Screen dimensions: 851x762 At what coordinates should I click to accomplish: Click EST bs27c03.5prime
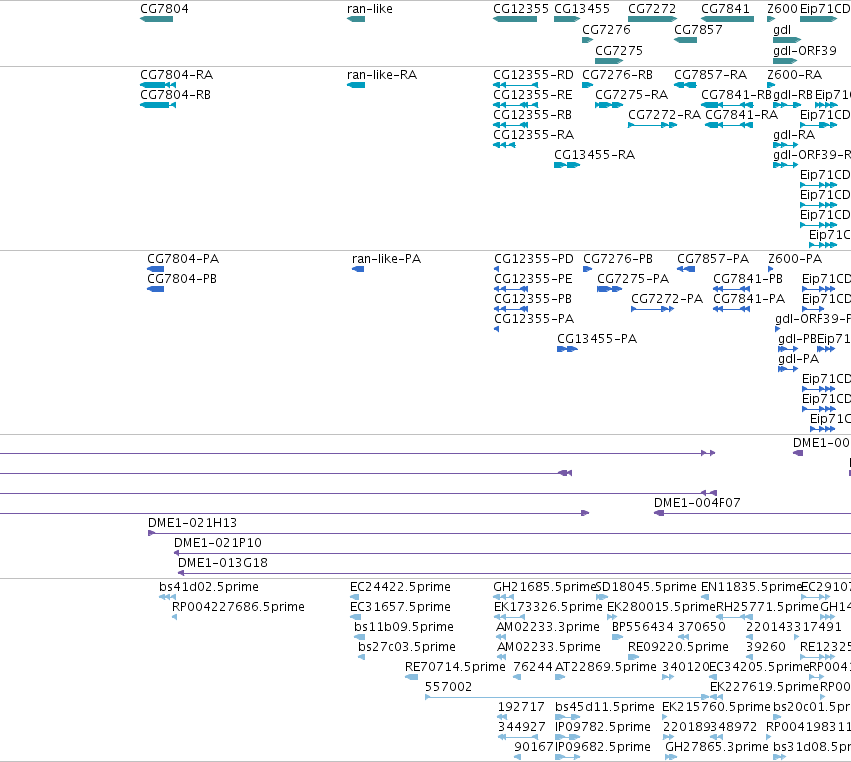click(407, 647)
